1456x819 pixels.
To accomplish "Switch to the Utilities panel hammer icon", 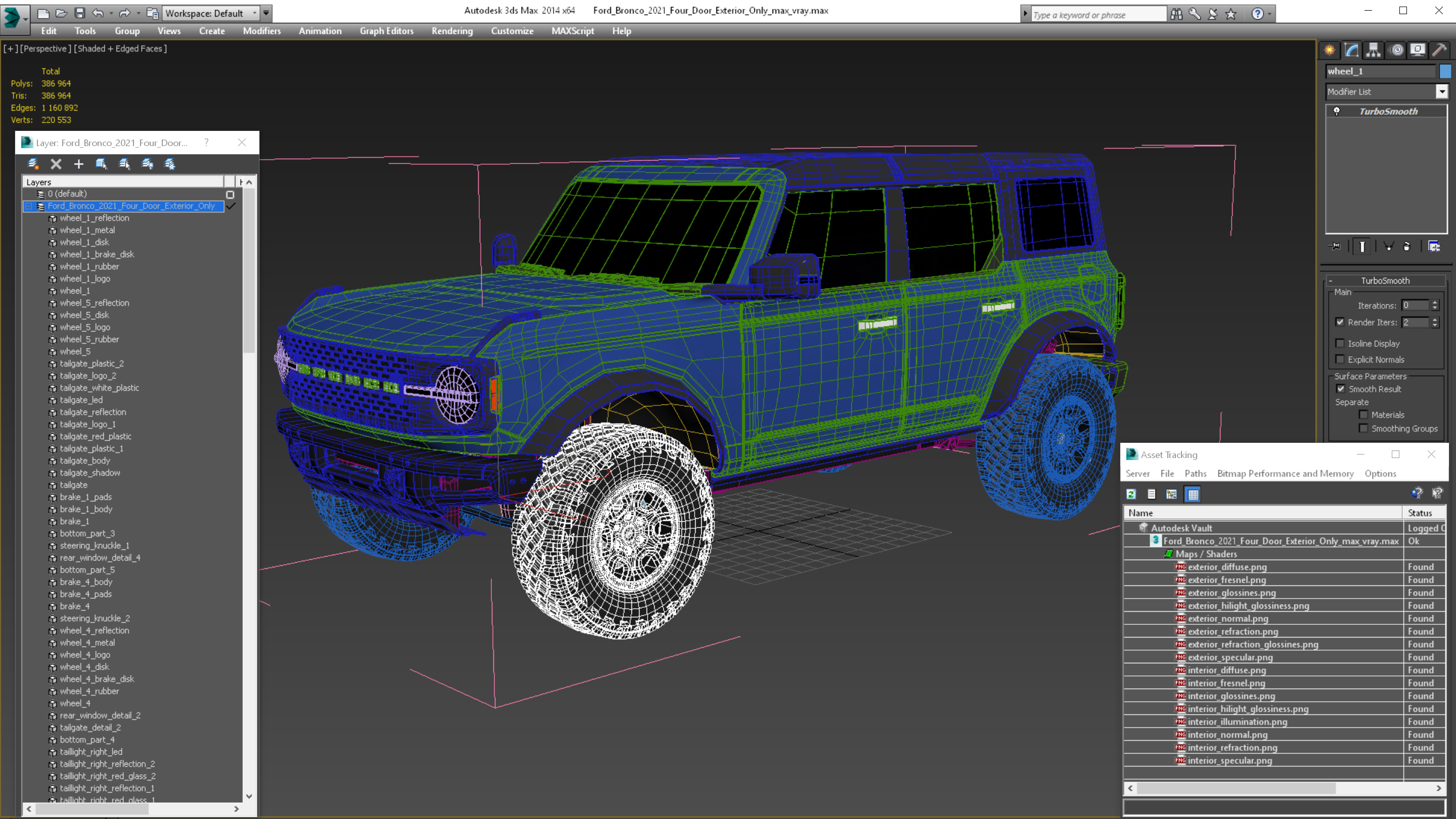I will tap(1439, 50).
